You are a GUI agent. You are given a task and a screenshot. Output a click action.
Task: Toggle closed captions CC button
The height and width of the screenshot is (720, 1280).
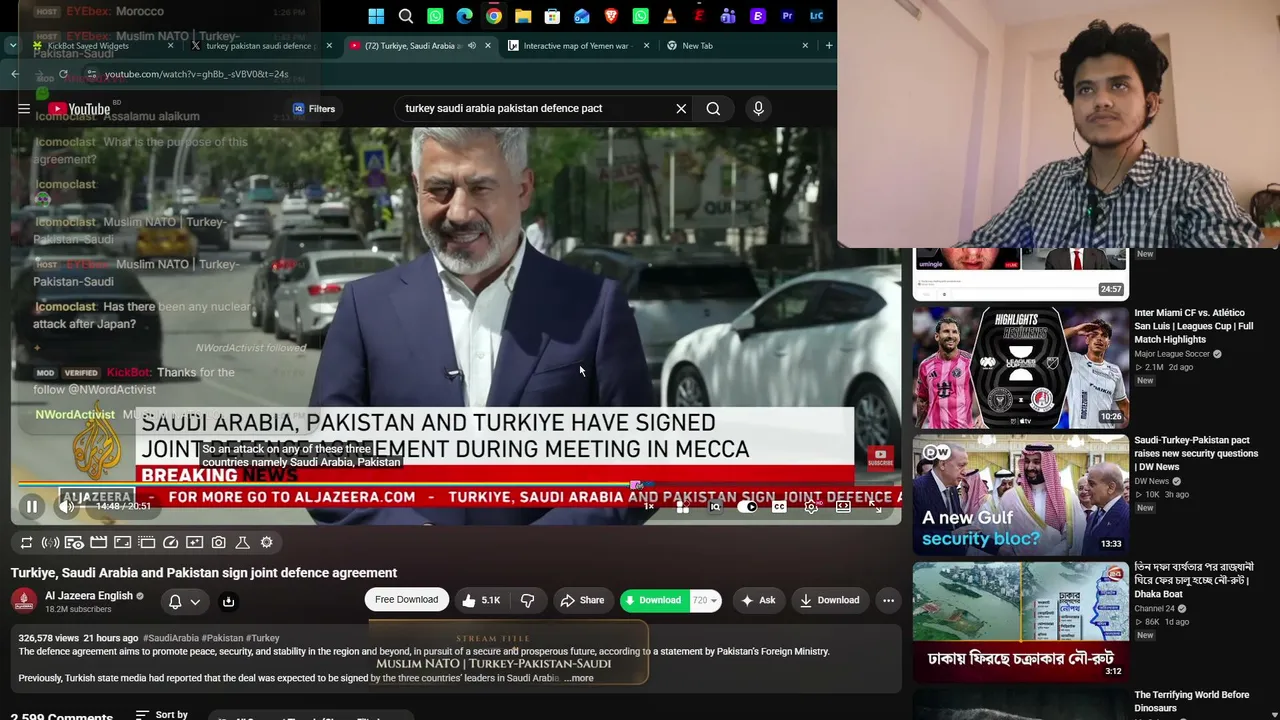pyautogui.click(x=779, y=507)
